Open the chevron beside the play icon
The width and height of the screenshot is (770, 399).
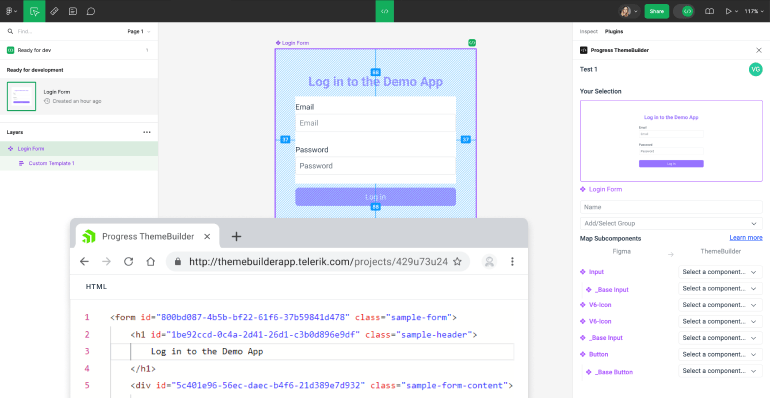coord(736,11)
